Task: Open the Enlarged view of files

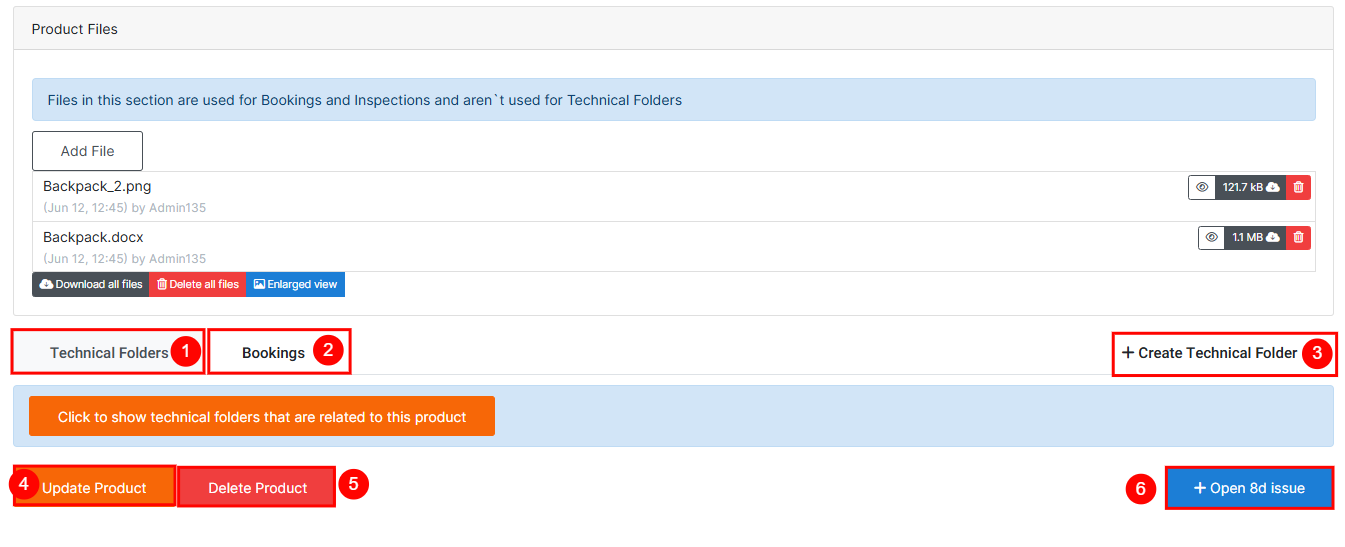Action: 295,285
